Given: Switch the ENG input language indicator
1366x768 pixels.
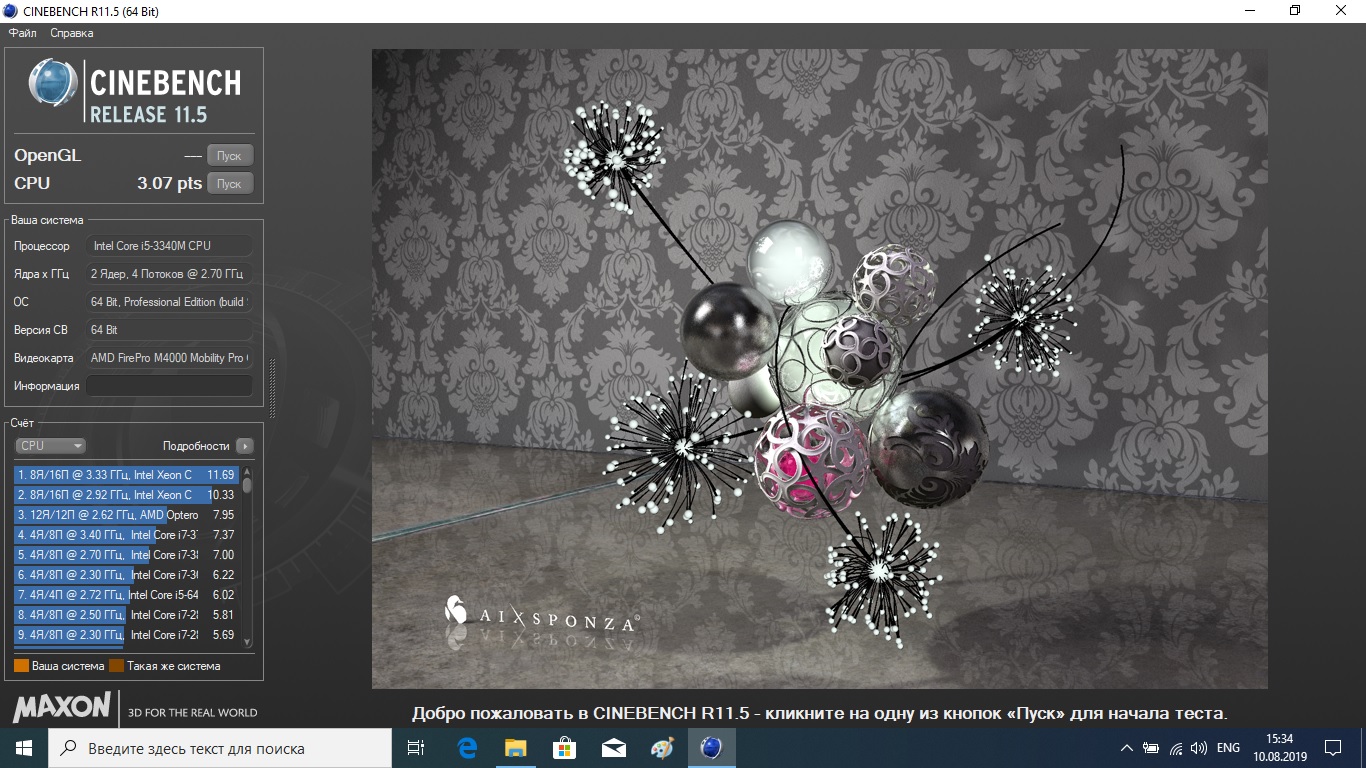Looking at the screenshot, I should [x=1228, y=748].
